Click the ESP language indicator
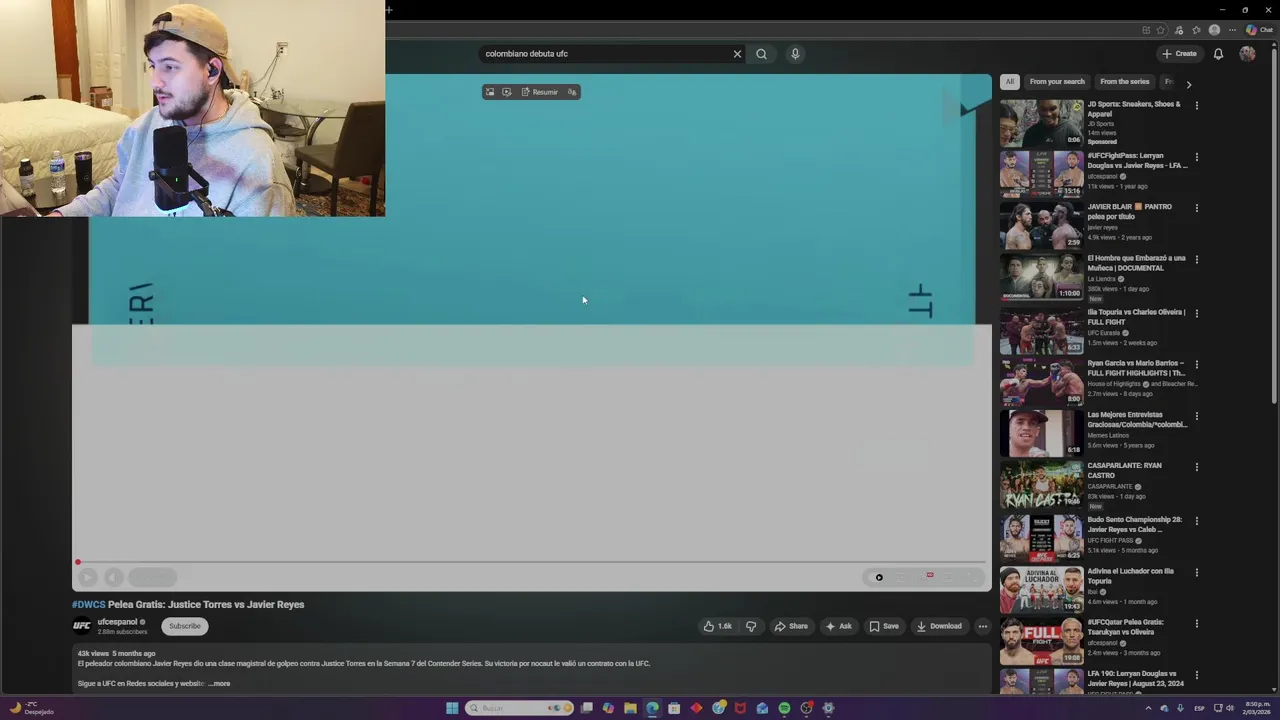1280x720 pixels. tap(1199, 708)
